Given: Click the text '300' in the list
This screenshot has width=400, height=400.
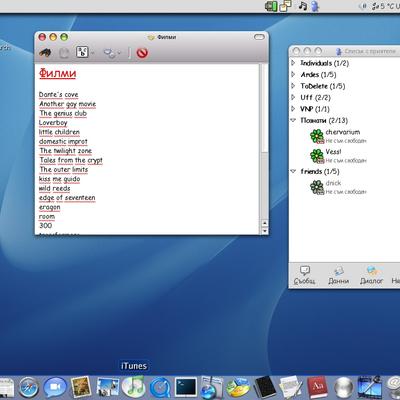Looking at the screenshot, I should tap(46, 225).
